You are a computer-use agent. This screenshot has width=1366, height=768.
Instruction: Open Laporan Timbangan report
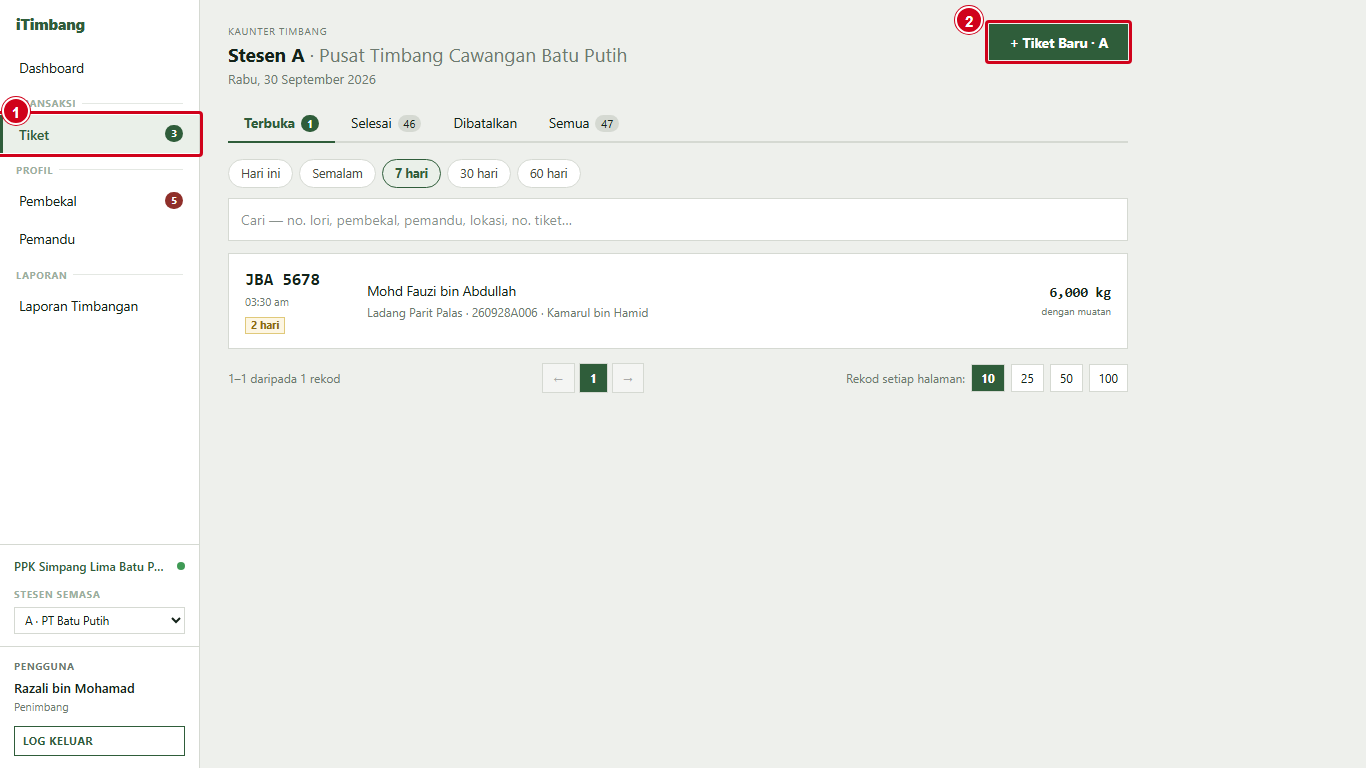tap(99, 306)
